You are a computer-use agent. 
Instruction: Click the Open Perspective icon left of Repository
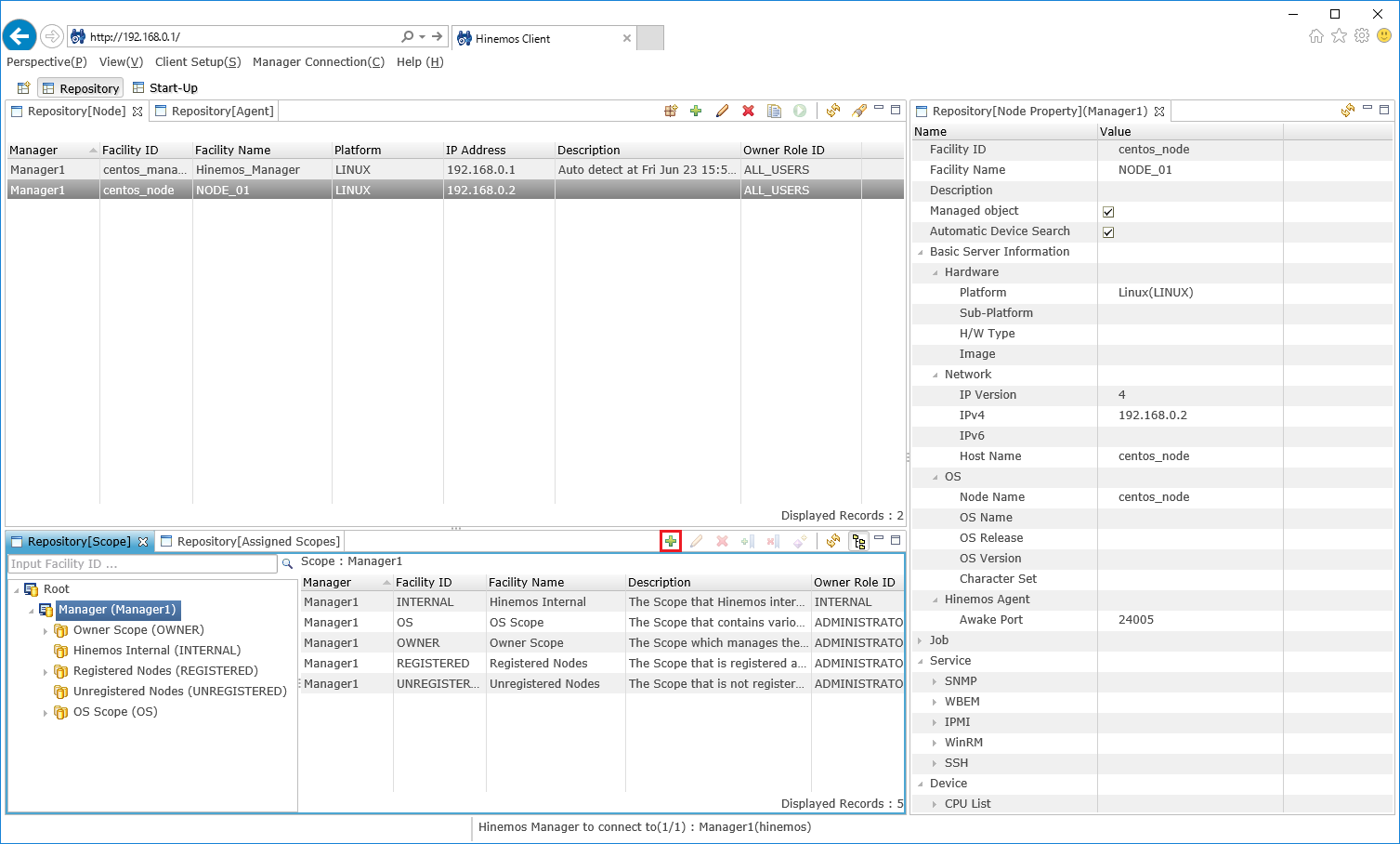coord(24,88)
